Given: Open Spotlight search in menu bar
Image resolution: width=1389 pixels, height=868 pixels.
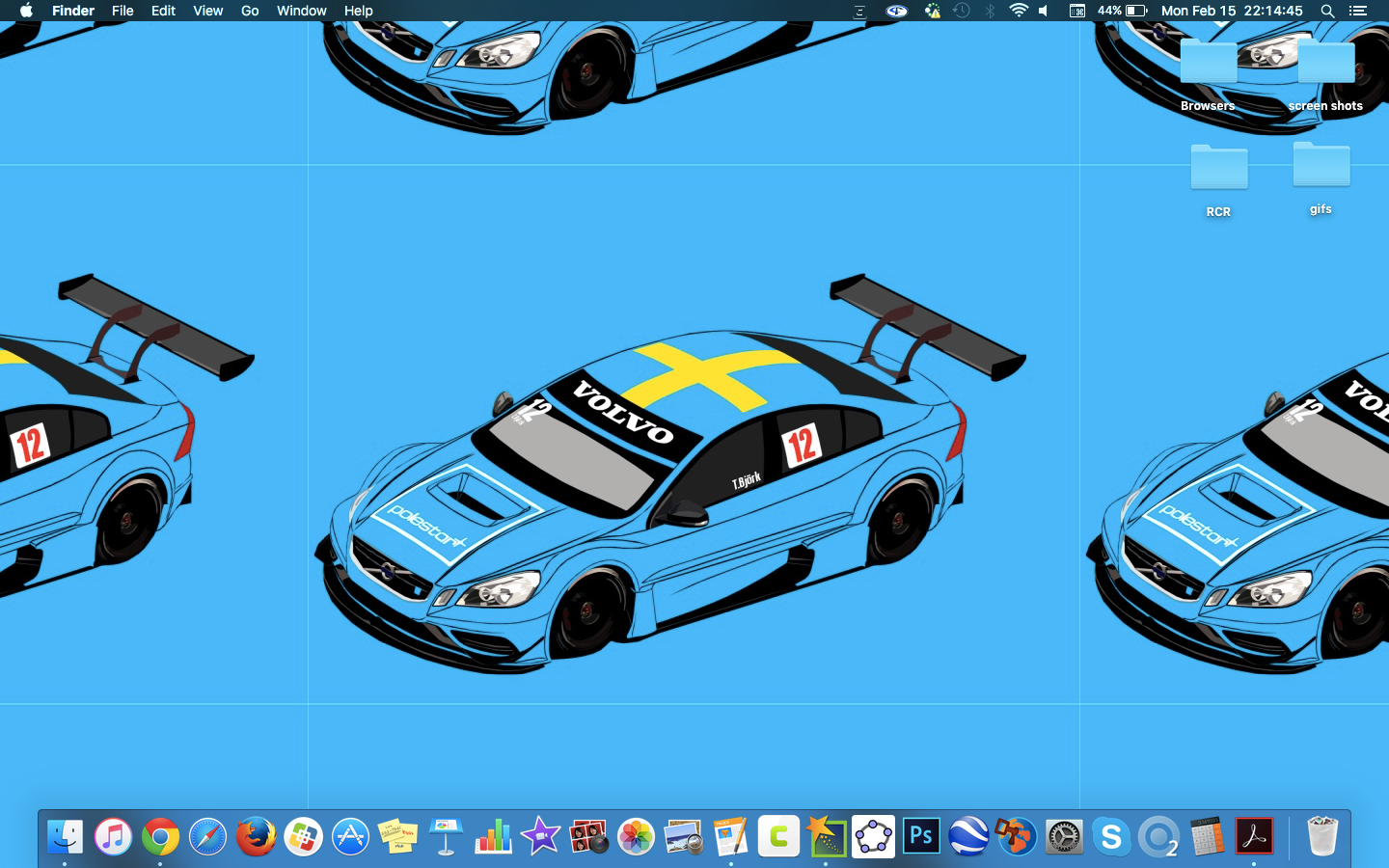Looking at the screenshot, I should (x=1327, y=11).
